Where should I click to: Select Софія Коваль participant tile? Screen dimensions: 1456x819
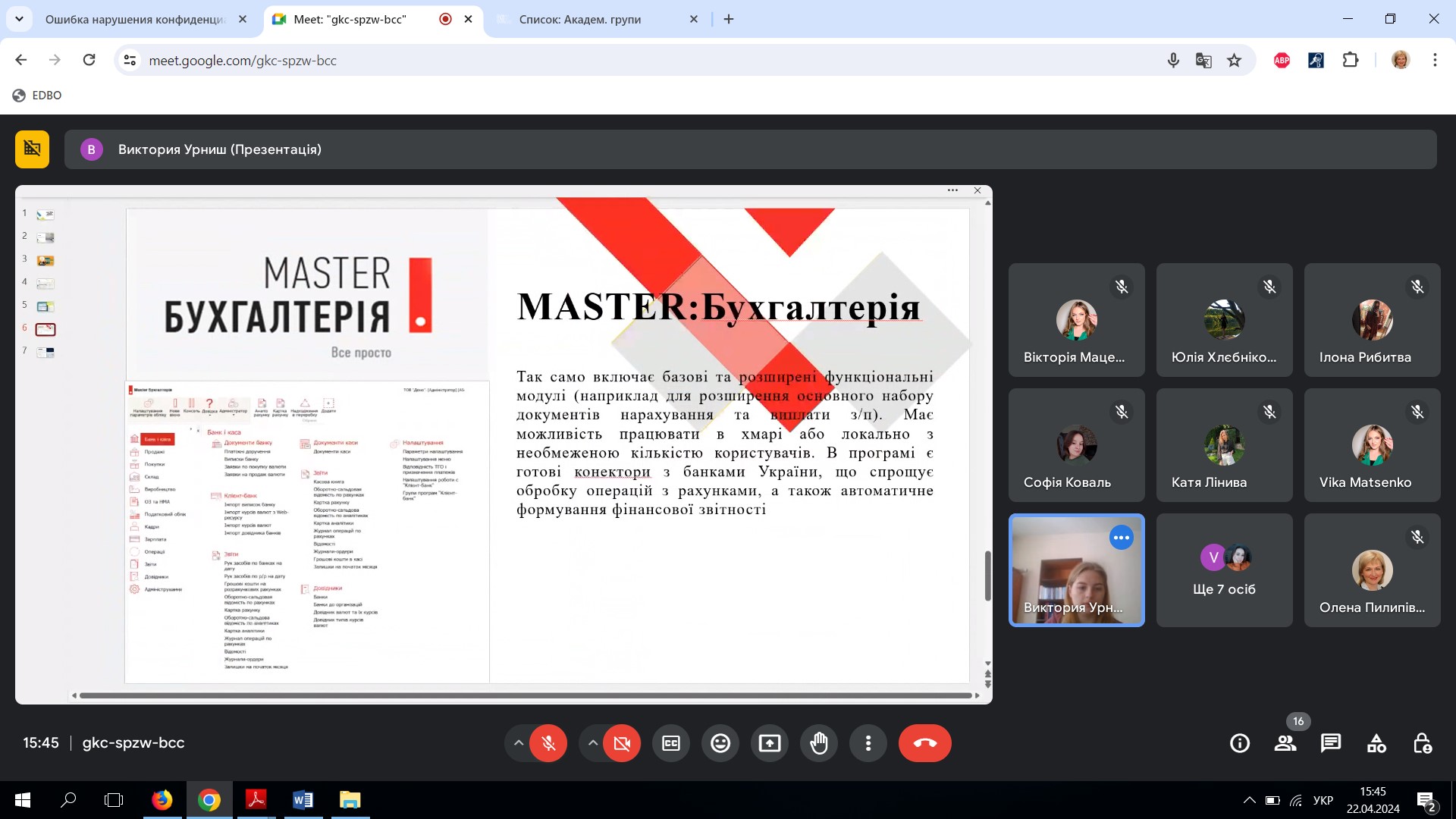(1076, 445)
